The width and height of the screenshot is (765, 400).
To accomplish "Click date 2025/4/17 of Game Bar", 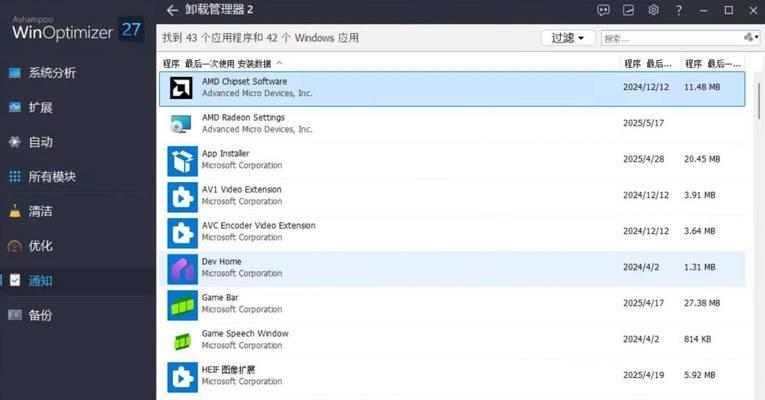I will tap(643, 303).
